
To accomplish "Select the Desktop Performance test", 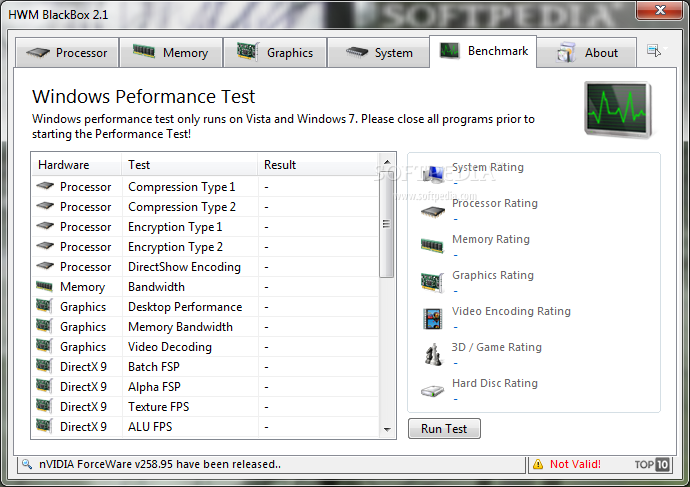I will click(205, 307).
